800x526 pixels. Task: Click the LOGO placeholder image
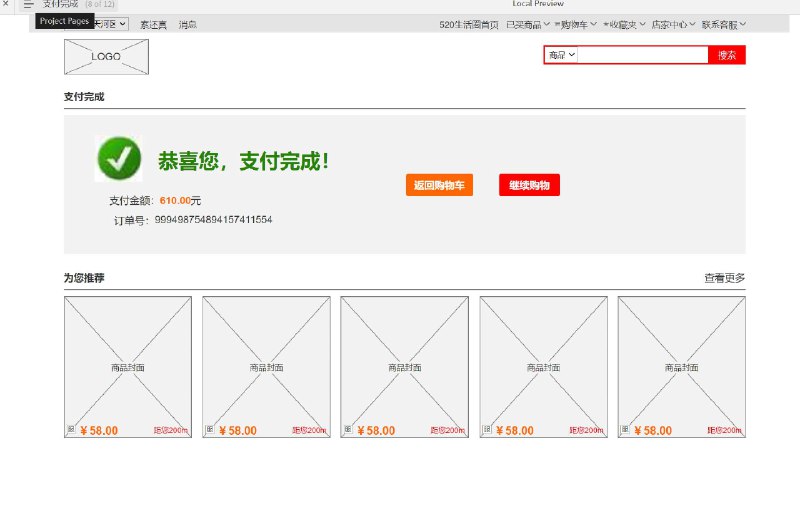(106, 57)
